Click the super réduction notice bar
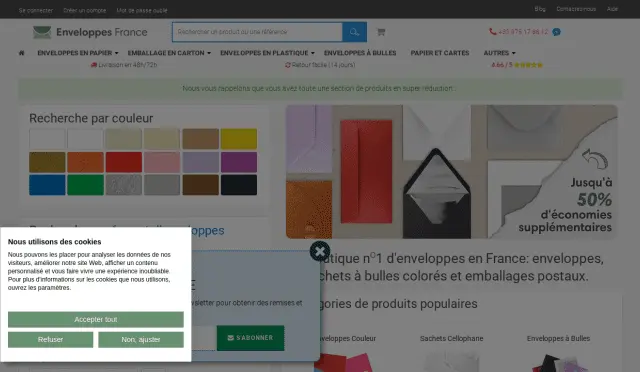 point(320,89)
